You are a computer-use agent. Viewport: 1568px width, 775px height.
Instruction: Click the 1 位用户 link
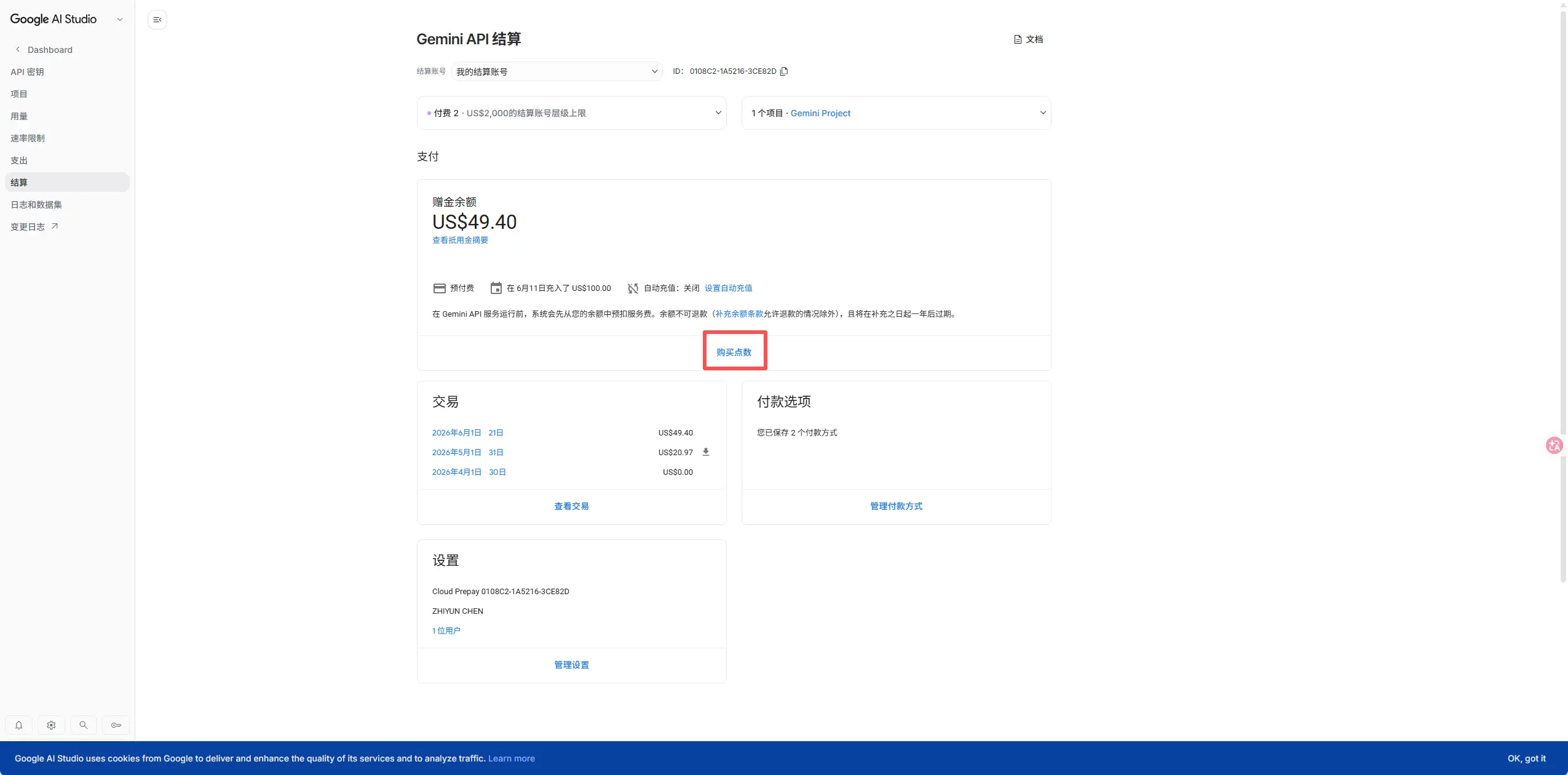[446, 631]
